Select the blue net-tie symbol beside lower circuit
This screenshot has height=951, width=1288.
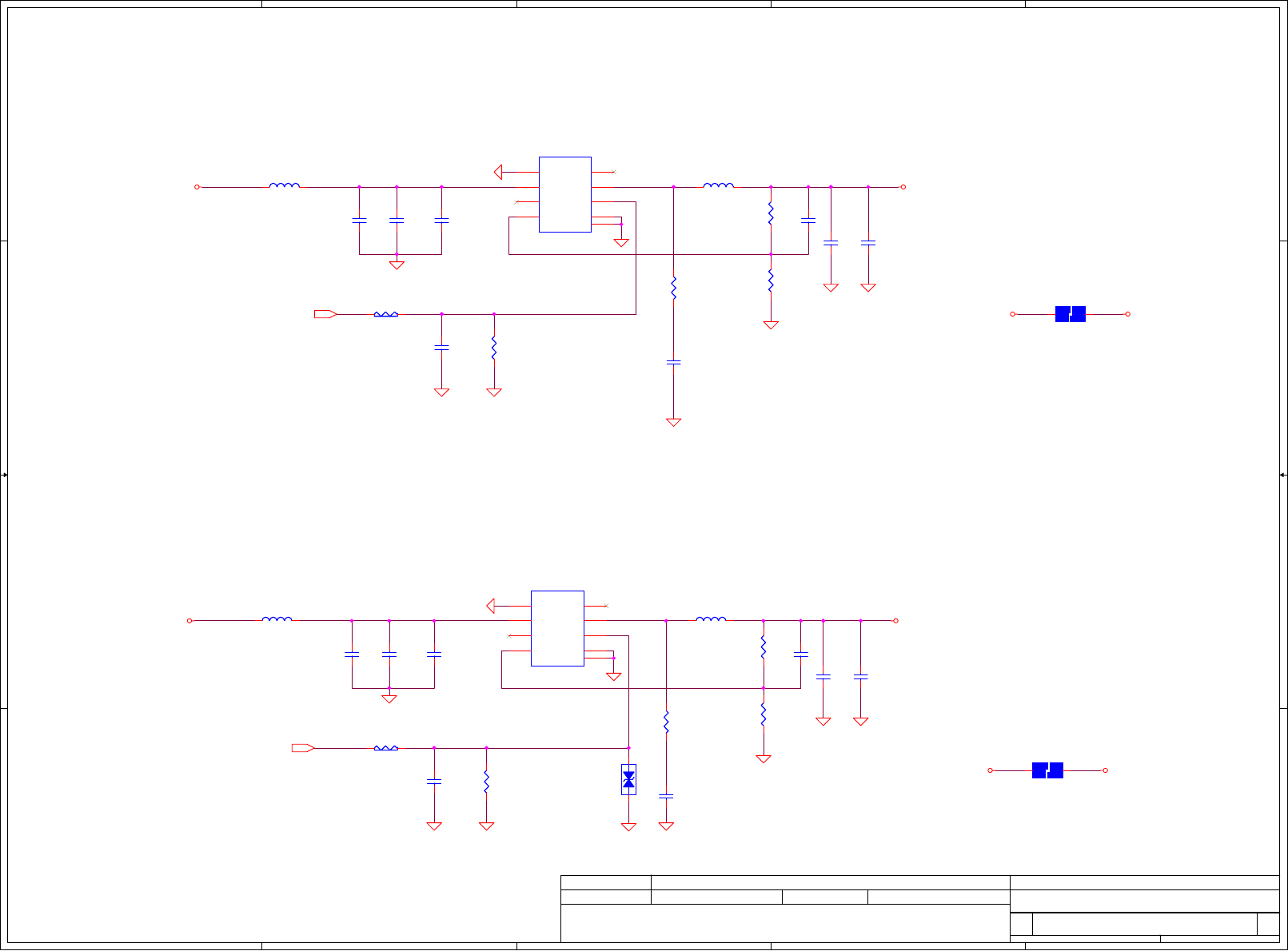1047,770
